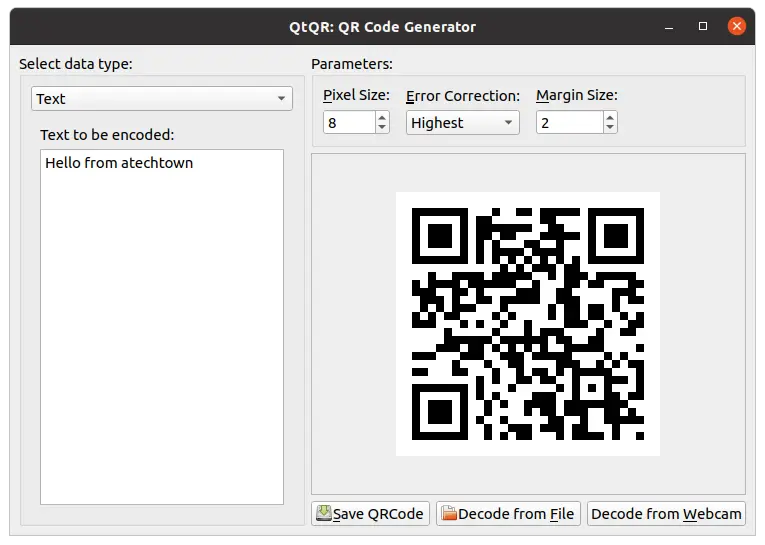Decrease the Pixel Size value

click(x=382, y=127)
